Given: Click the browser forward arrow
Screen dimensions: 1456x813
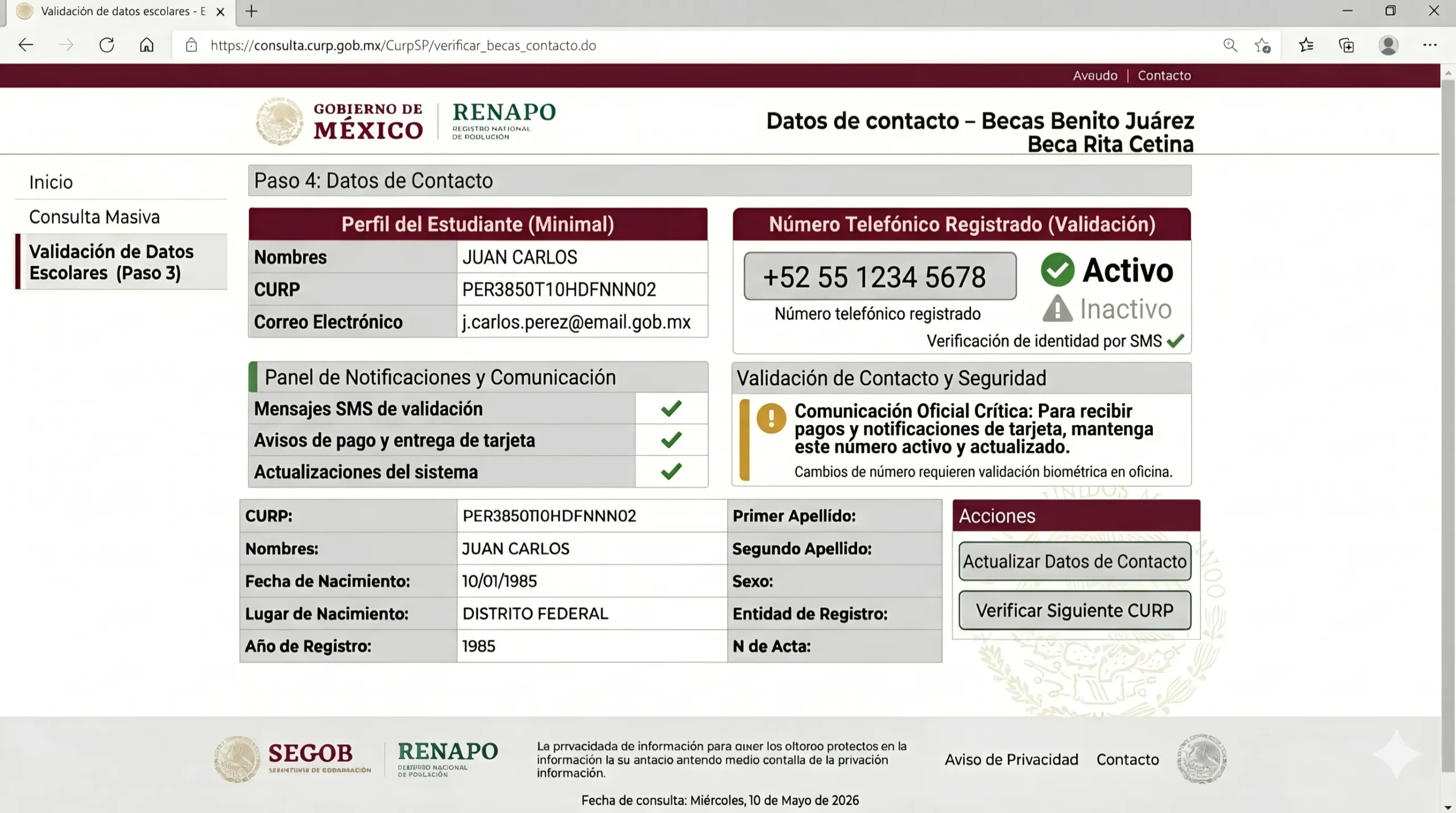Looking at the screenshot, I should (67, 45).
